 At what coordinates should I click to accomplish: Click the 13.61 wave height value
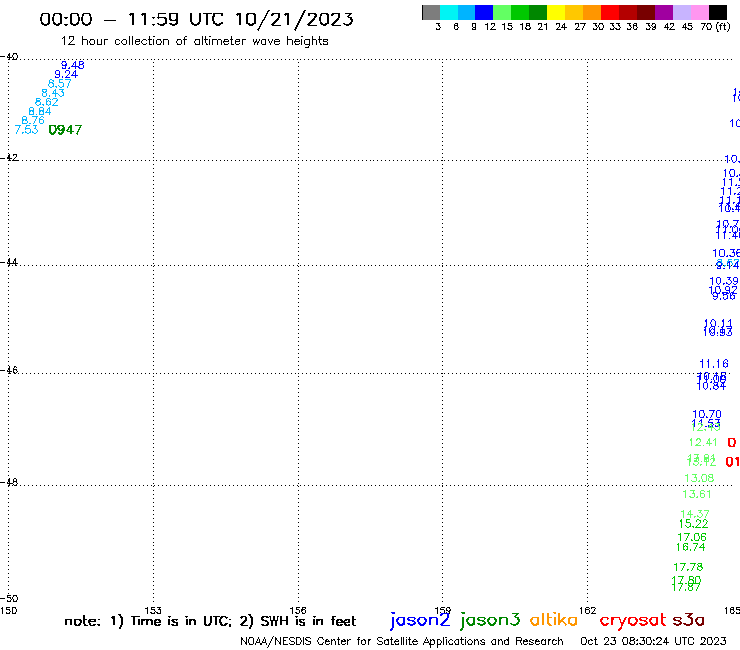[x=697, y=494]
